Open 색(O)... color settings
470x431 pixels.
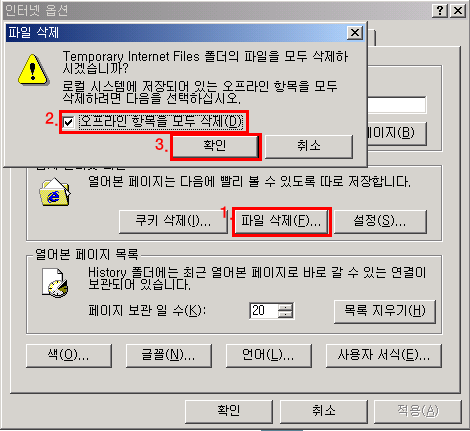click(x=69, y=355)
